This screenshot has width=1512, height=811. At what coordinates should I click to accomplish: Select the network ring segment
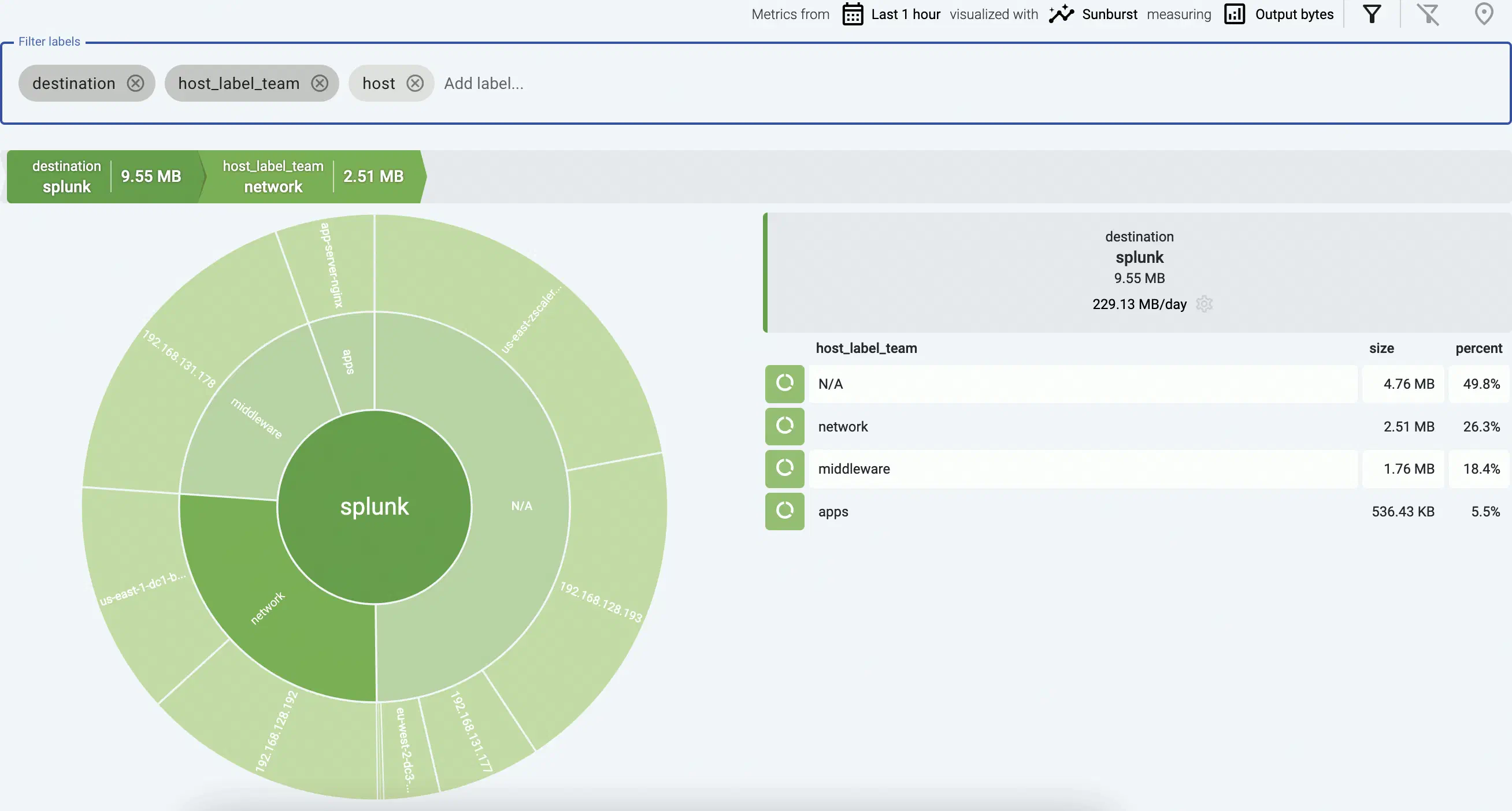point(268,608)
